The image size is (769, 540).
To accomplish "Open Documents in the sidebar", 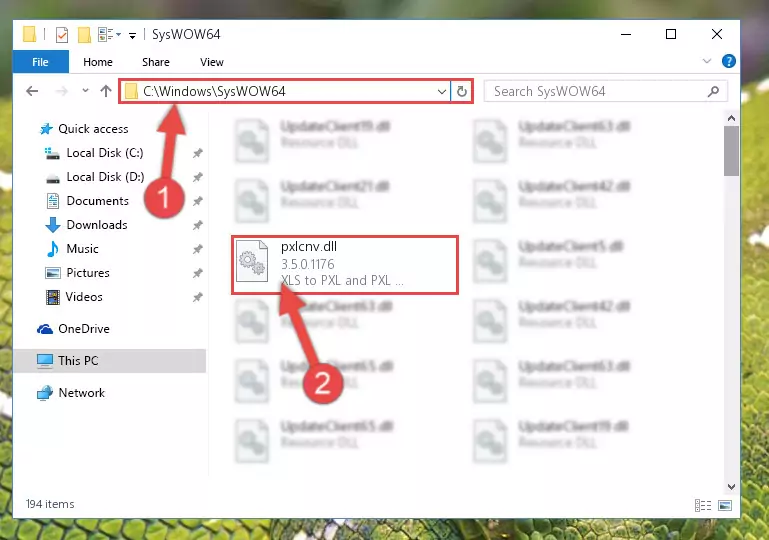I will pos(98,201).
